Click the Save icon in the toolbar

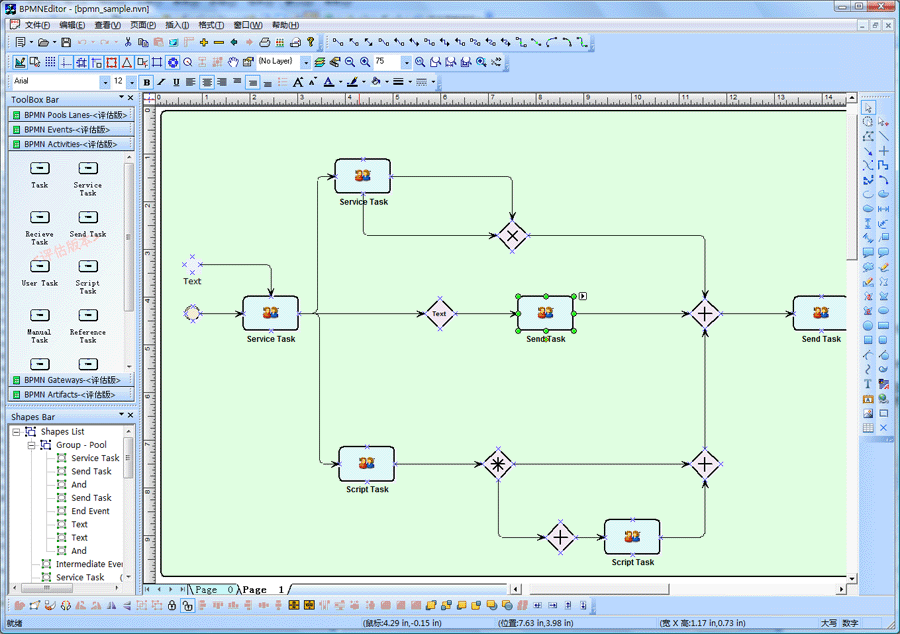(x=66, y=43)
